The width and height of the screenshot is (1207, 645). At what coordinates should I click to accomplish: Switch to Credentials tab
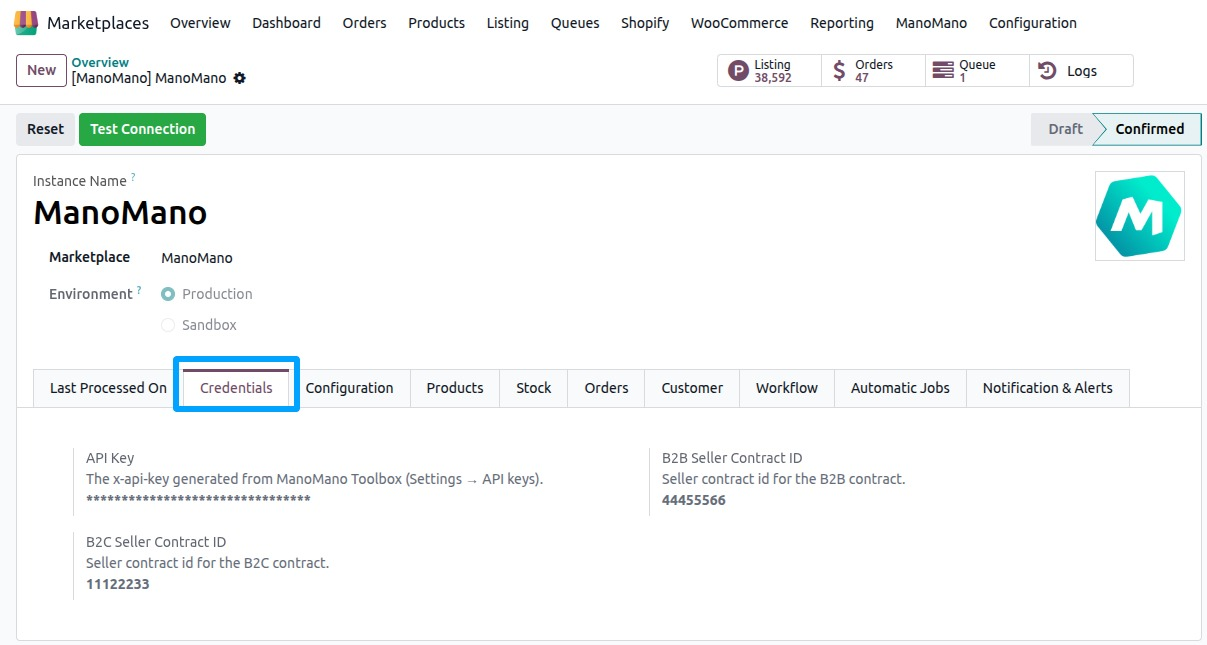click(x=236, y=388)
